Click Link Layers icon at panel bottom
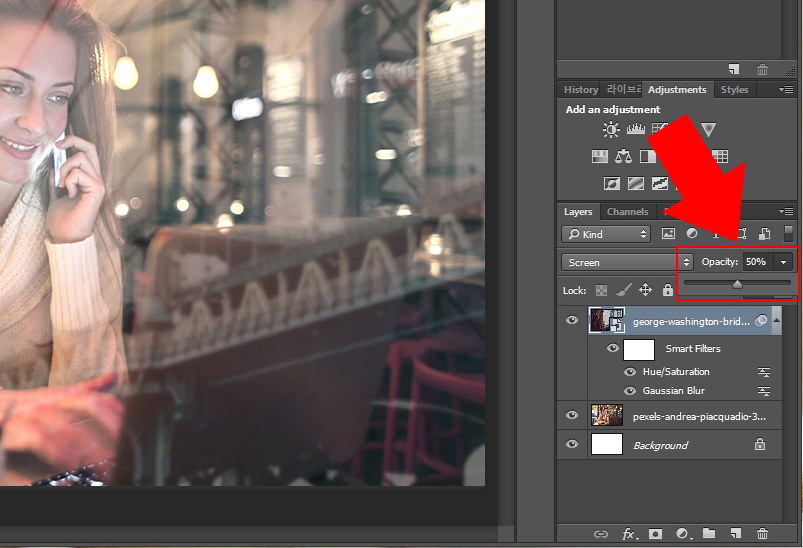The height and width of the screenshot is (548, 803). click(x=601, y=534)
